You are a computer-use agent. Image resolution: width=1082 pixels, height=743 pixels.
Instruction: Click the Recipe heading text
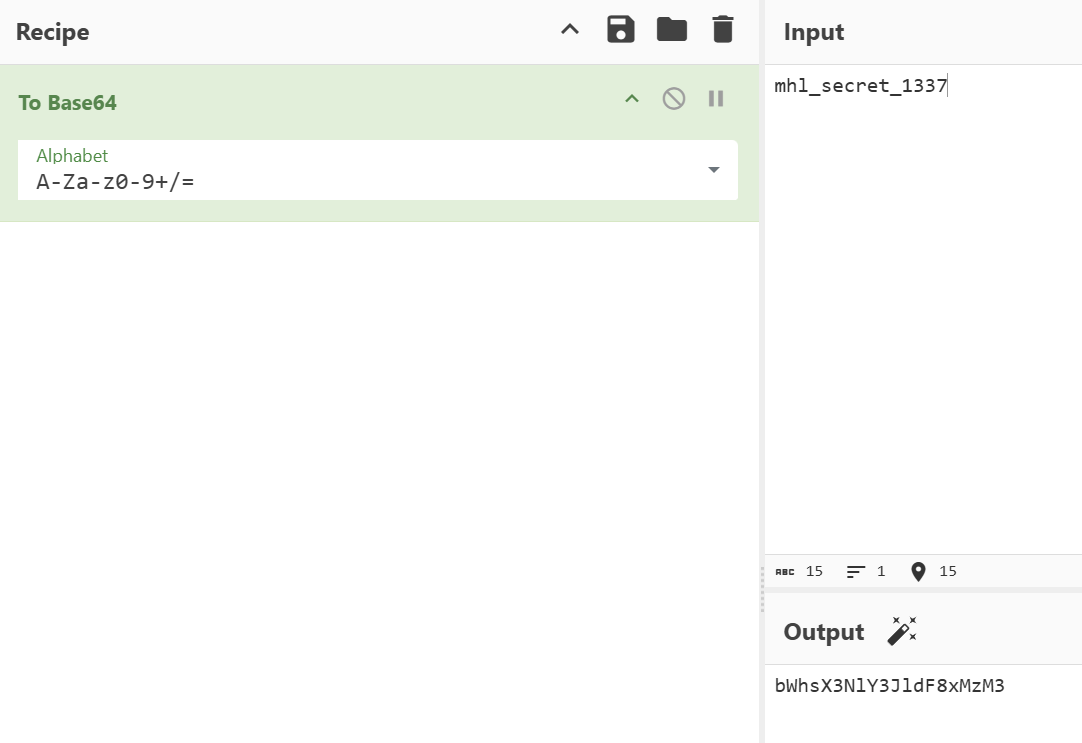click(52, 32)
